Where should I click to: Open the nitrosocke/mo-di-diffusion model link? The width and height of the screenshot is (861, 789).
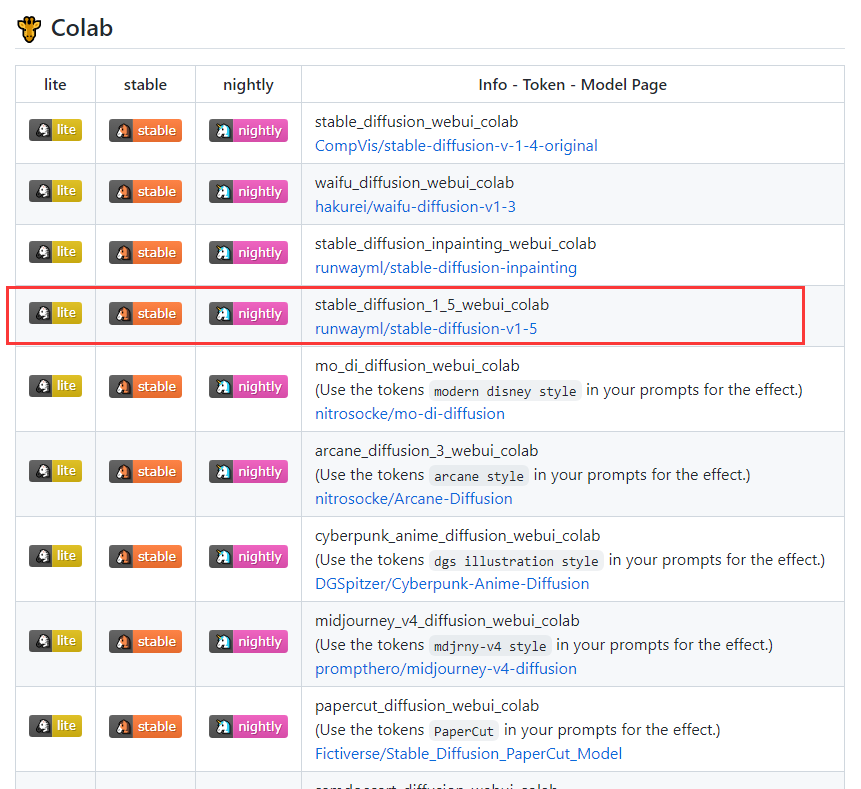(x=410, y=414)
